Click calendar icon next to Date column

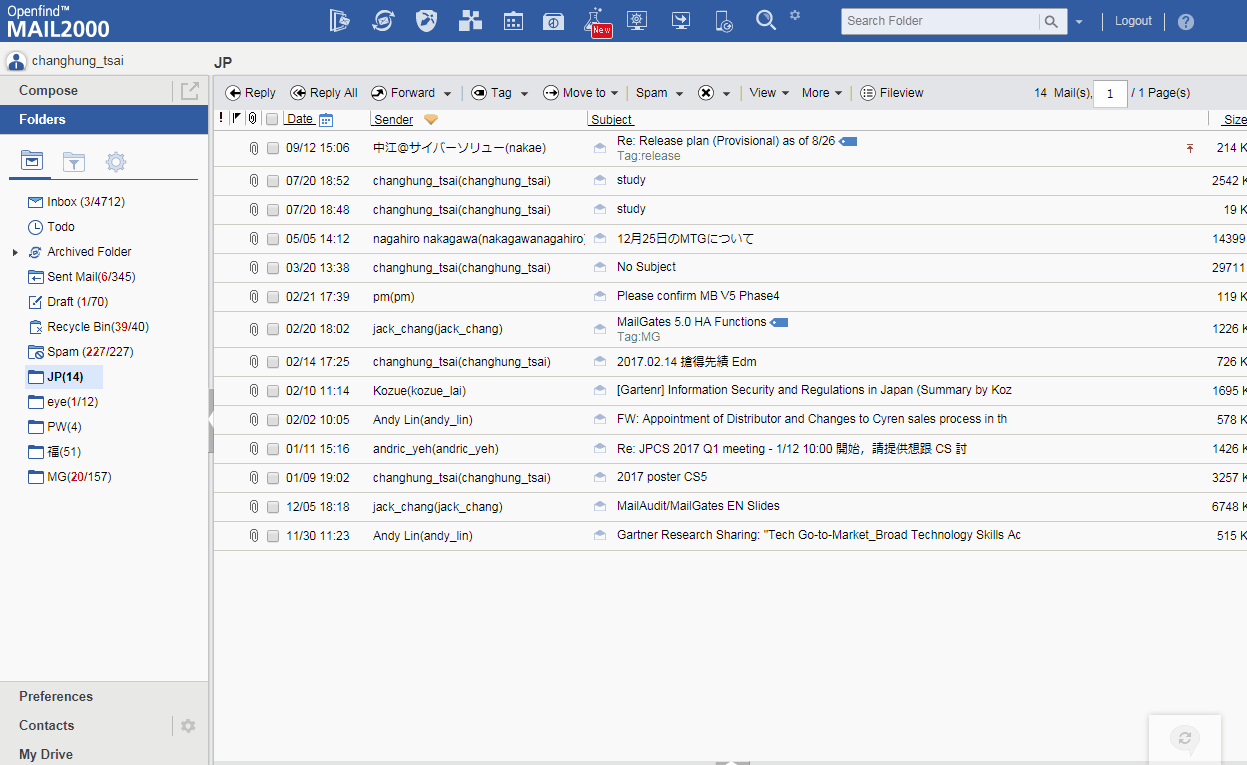click(x=325, y=120)
